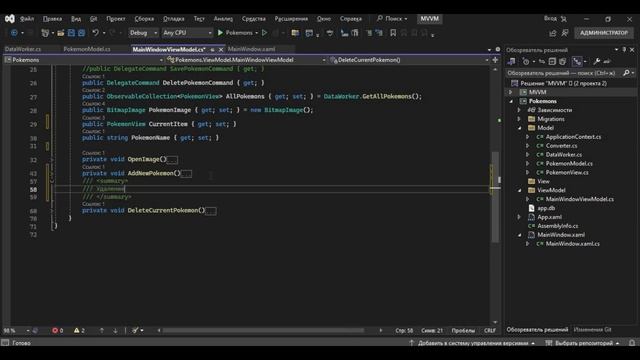Click the undo arrow icon

96,33
